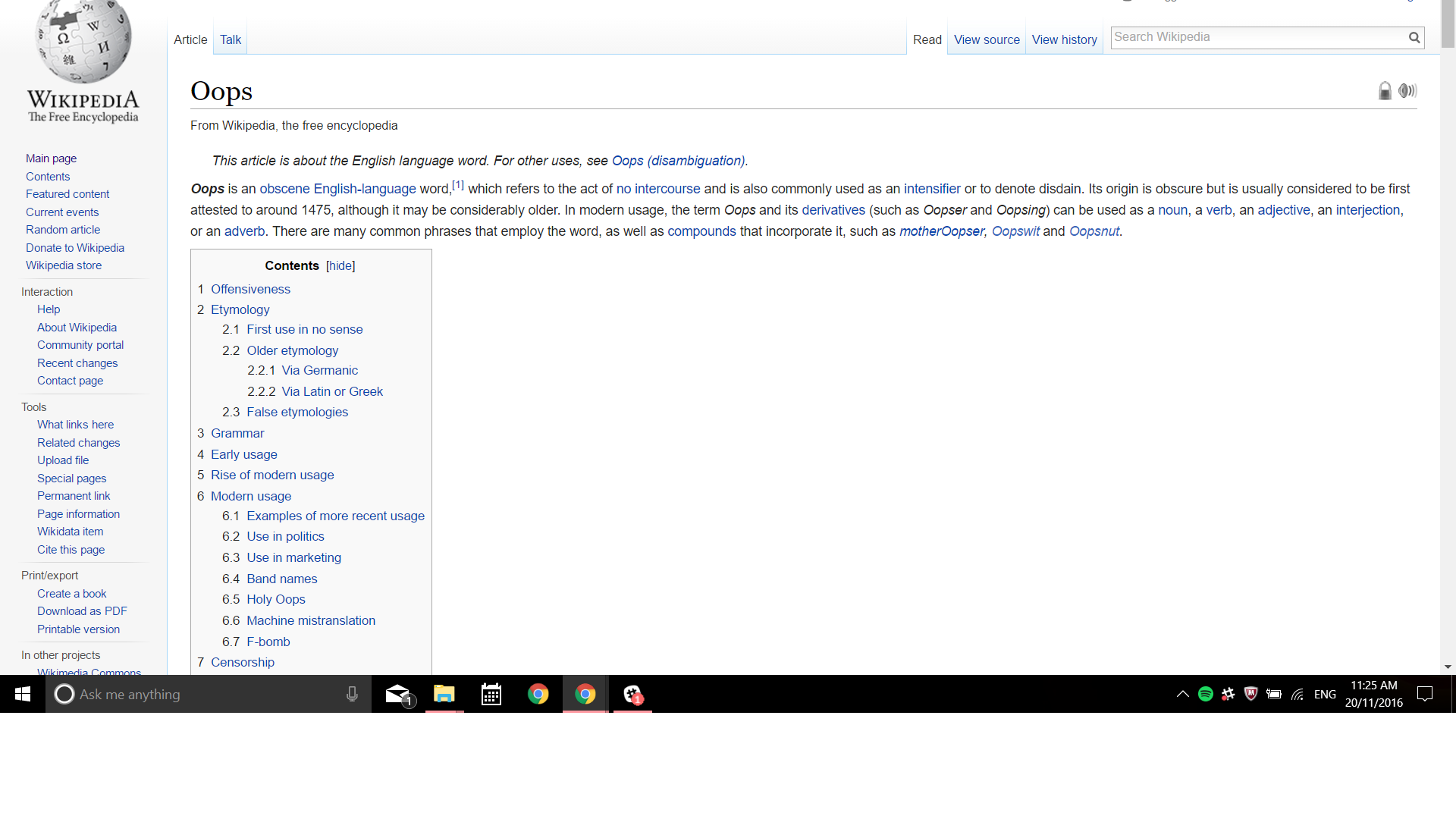Open the View history tab
Screen dimensions: 1456x819
pos(1064,39)
